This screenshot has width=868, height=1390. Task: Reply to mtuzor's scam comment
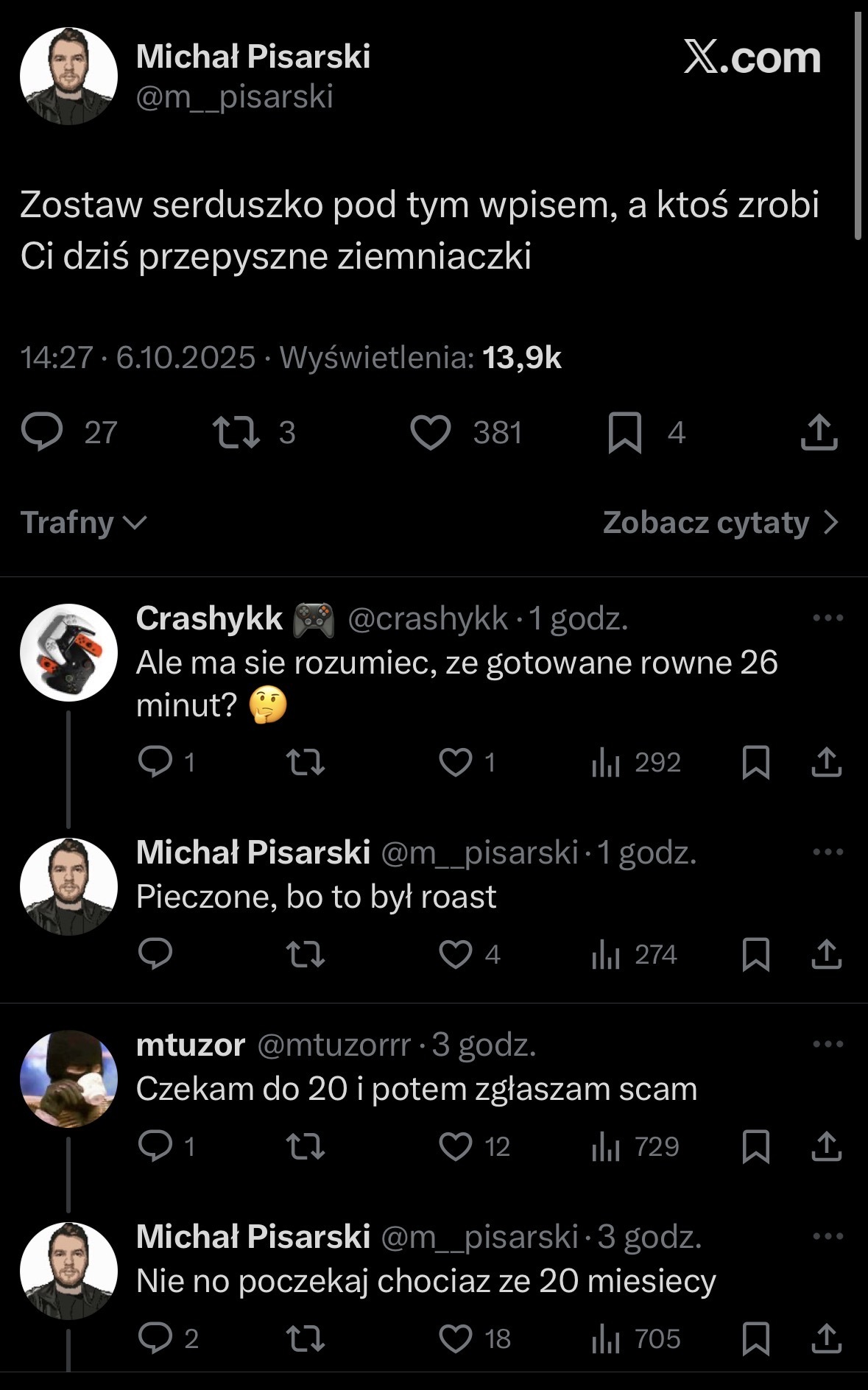[x=155, y=1146]
